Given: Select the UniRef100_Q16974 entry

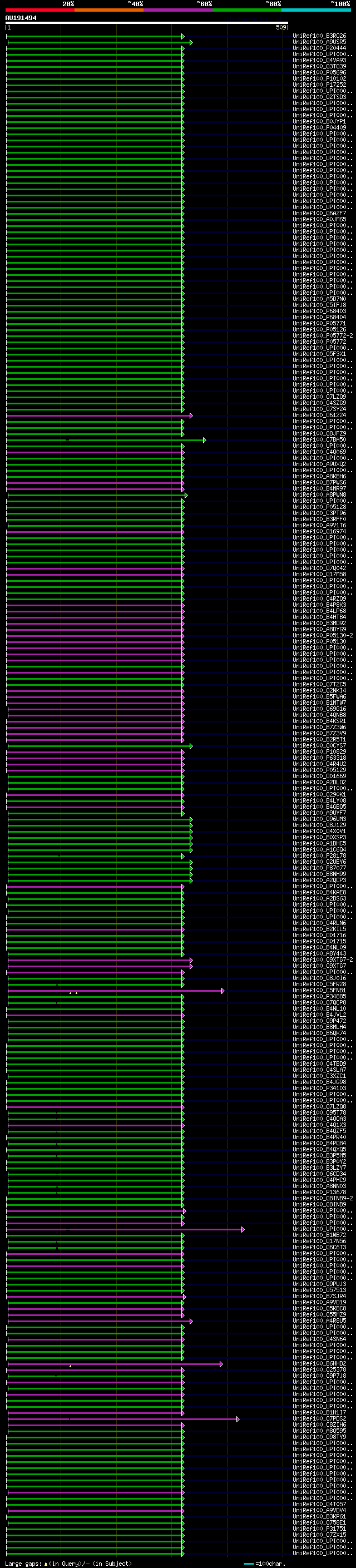Looking at the screenshot, I should [319, 531].
